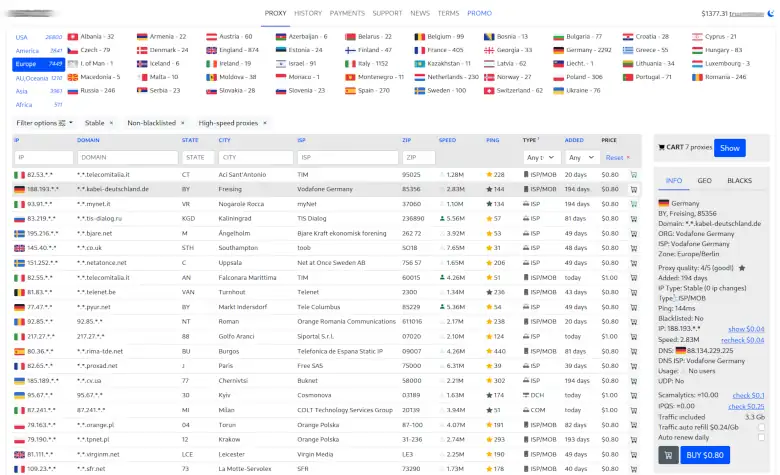Click the blue Show cart button
The image size is (780, 475).
click(730, 148)
